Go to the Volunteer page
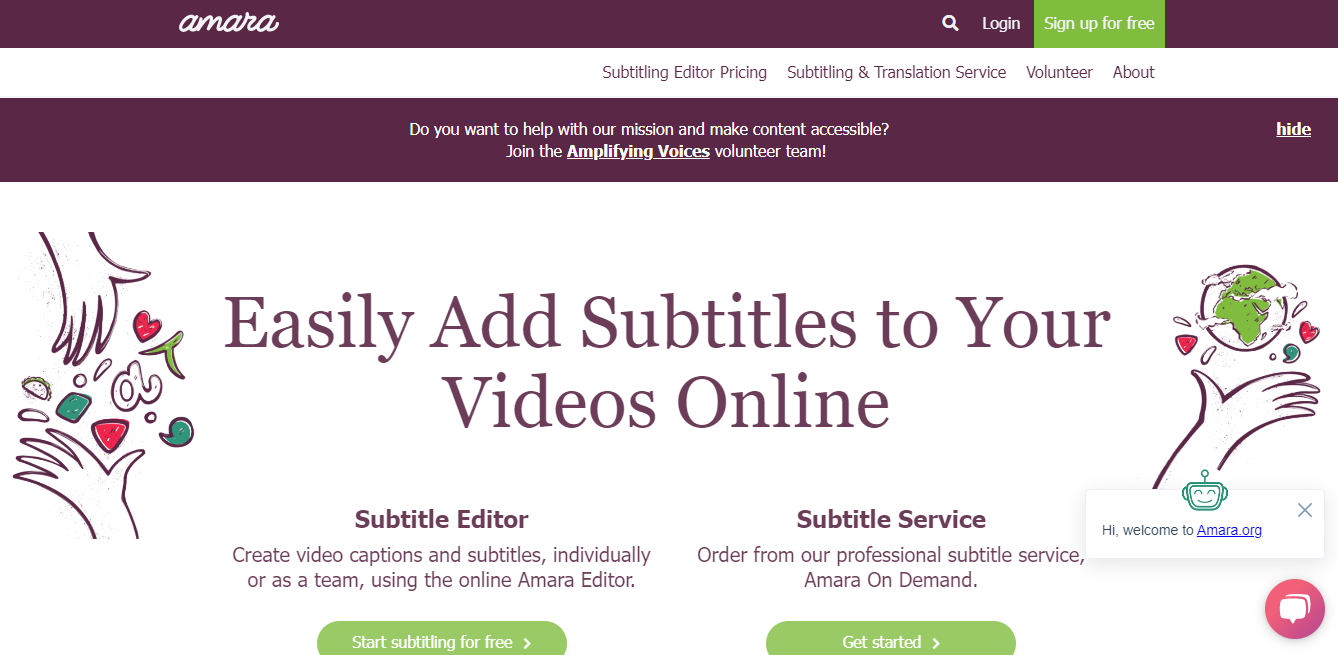This screenshot has width=1338, height=655. (1059, 72)
